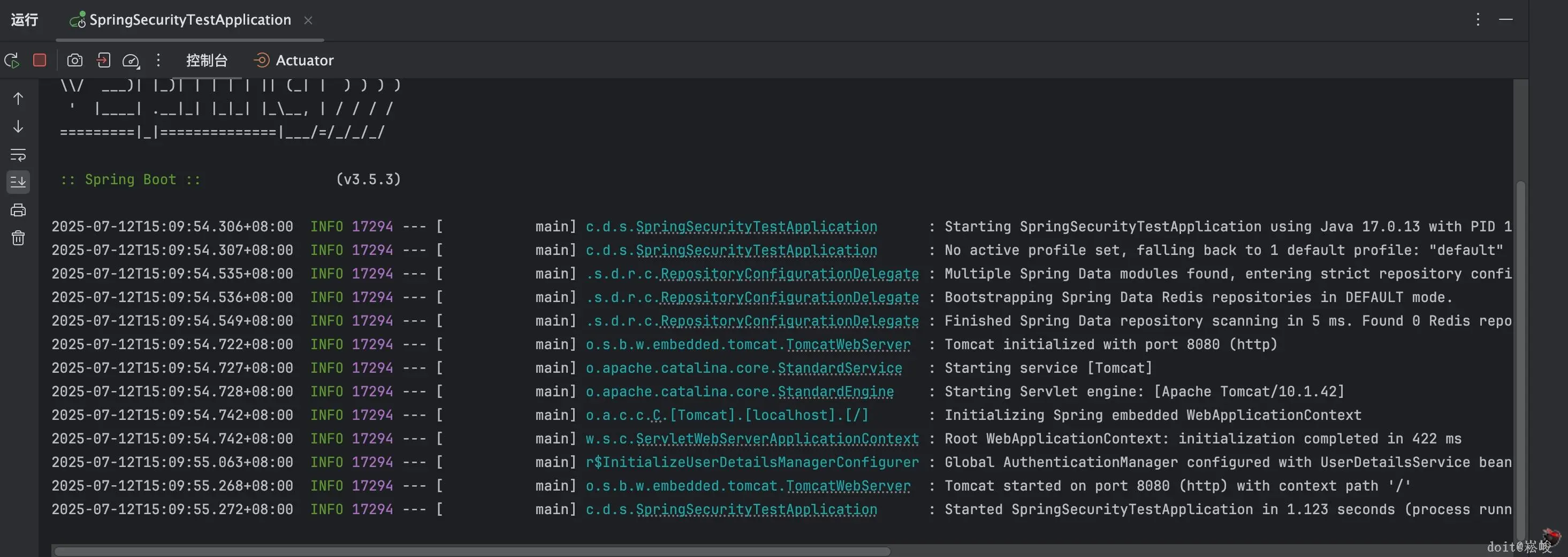
Task: Stop the running application
Action: (40, 61)
